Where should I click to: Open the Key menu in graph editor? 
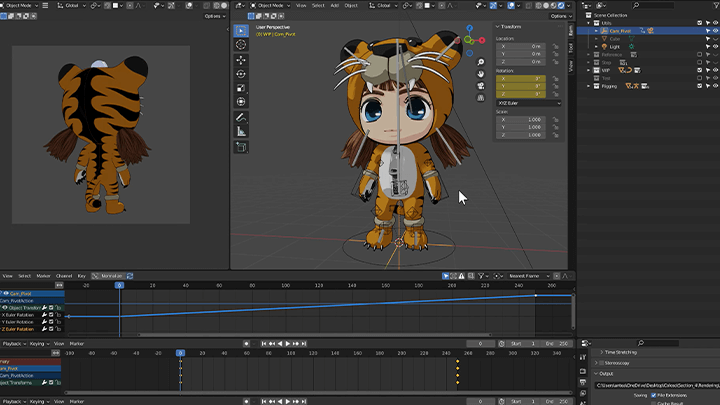point(82,276)
